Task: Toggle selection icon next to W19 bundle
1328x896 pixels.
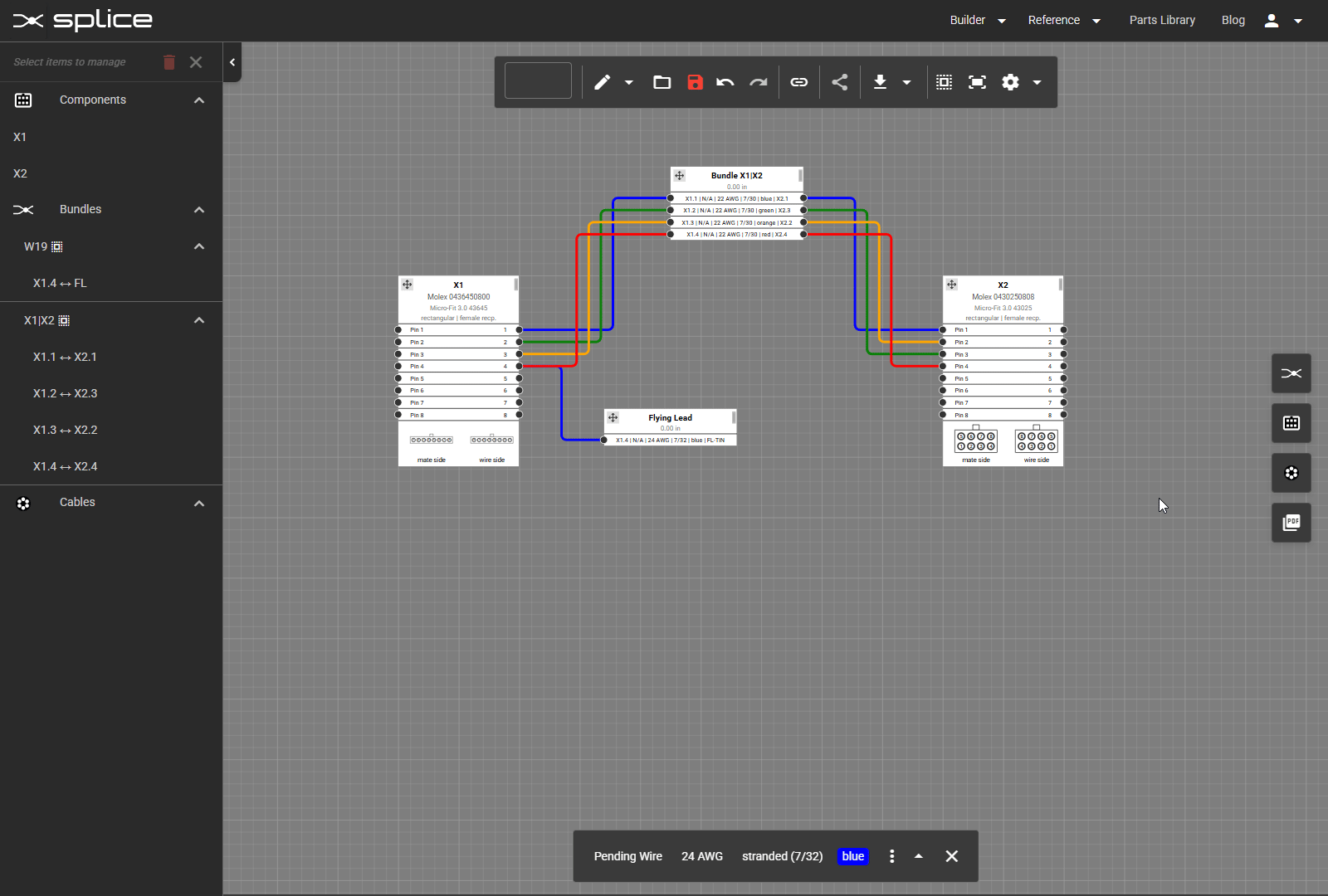Action: pyautogui.click(x=57, y=246)
